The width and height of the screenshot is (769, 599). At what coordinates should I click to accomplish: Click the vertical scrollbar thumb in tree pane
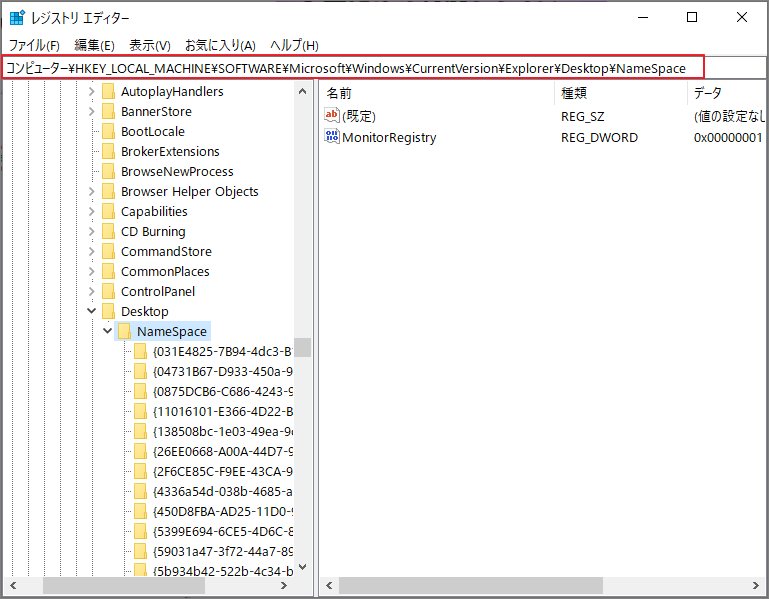click(x=303, y=347)
